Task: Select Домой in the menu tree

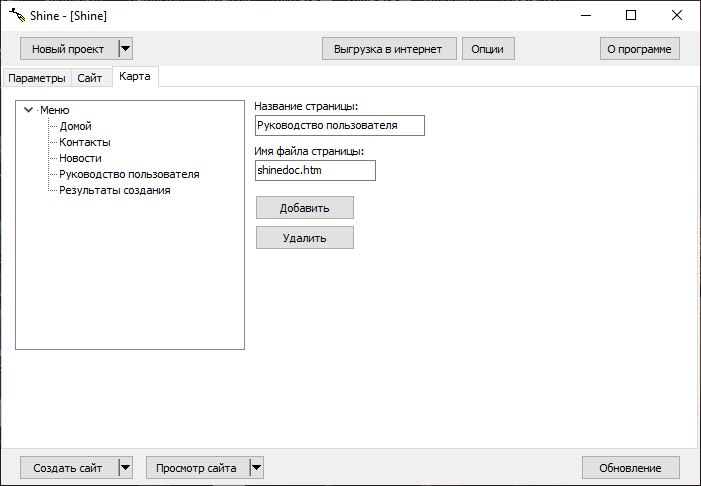Action: pos(75,126)
